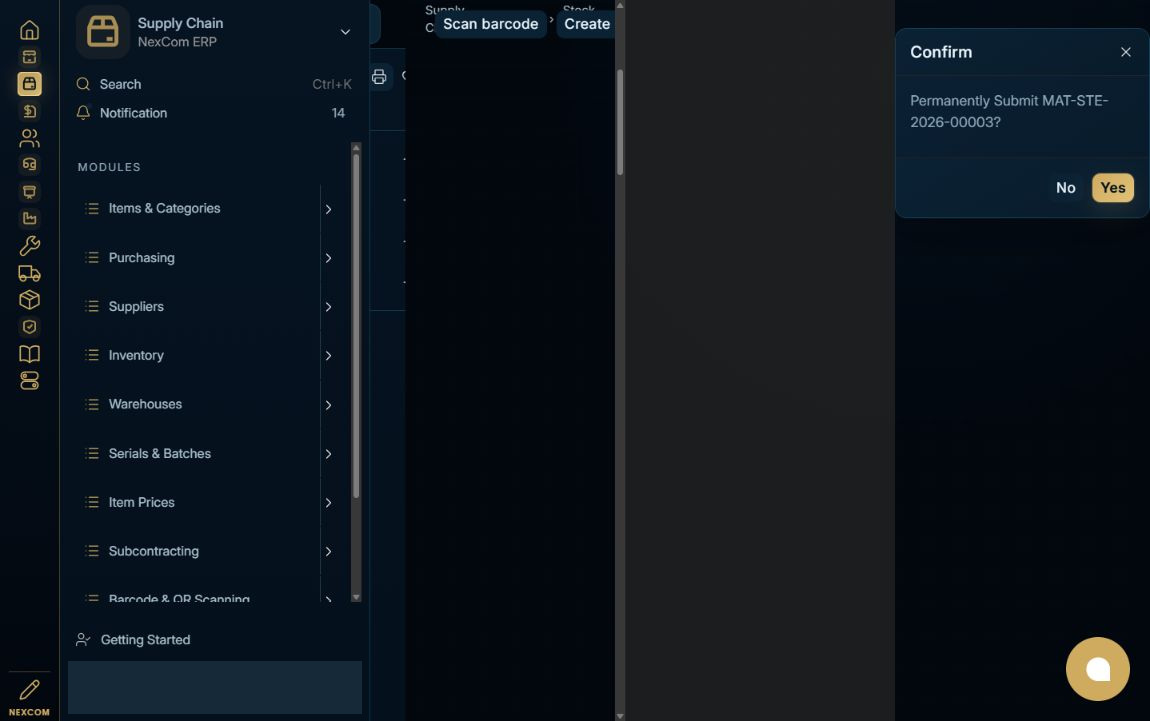Viewport: 1150px width, 721px height.
Task: Expand Serials & Batches chevron
Action: coord(329,454)
